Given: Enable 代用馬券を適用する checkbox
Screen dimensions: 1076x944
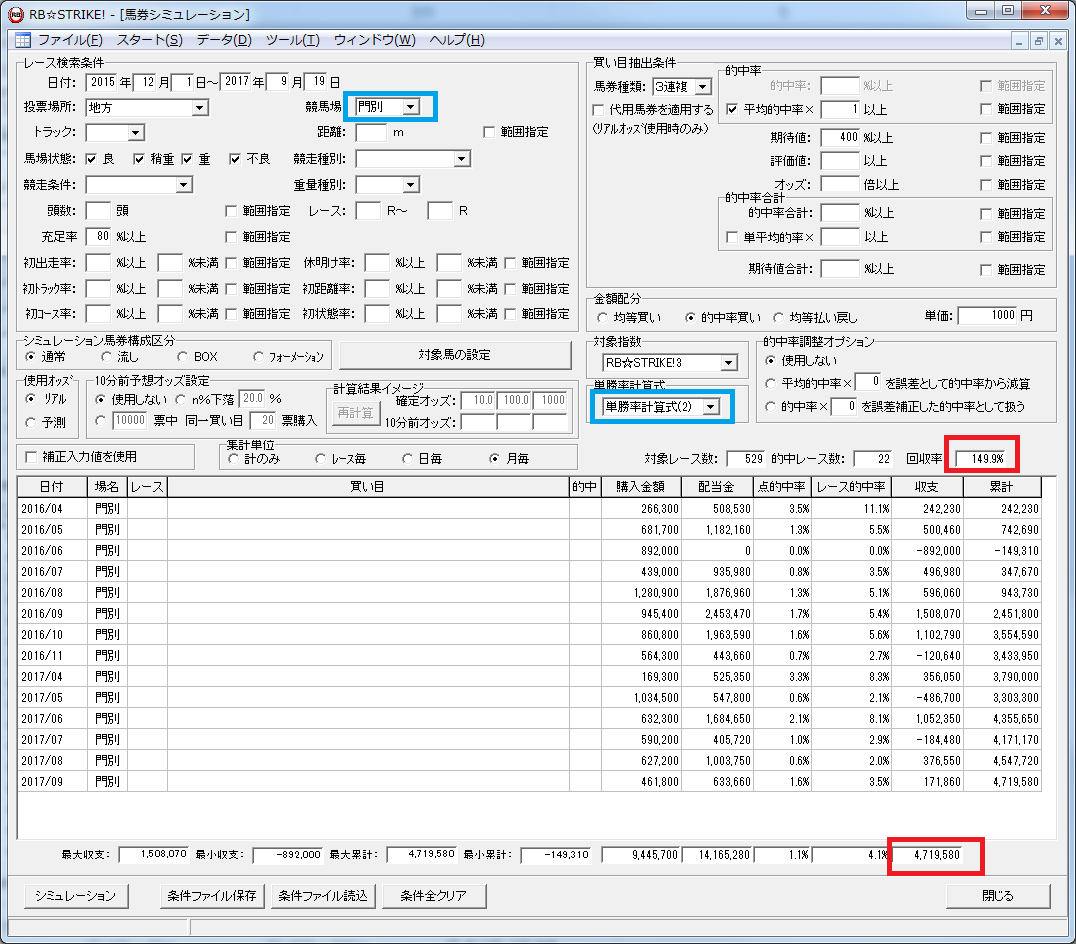Looking at the screenshot, I should 598,110.
